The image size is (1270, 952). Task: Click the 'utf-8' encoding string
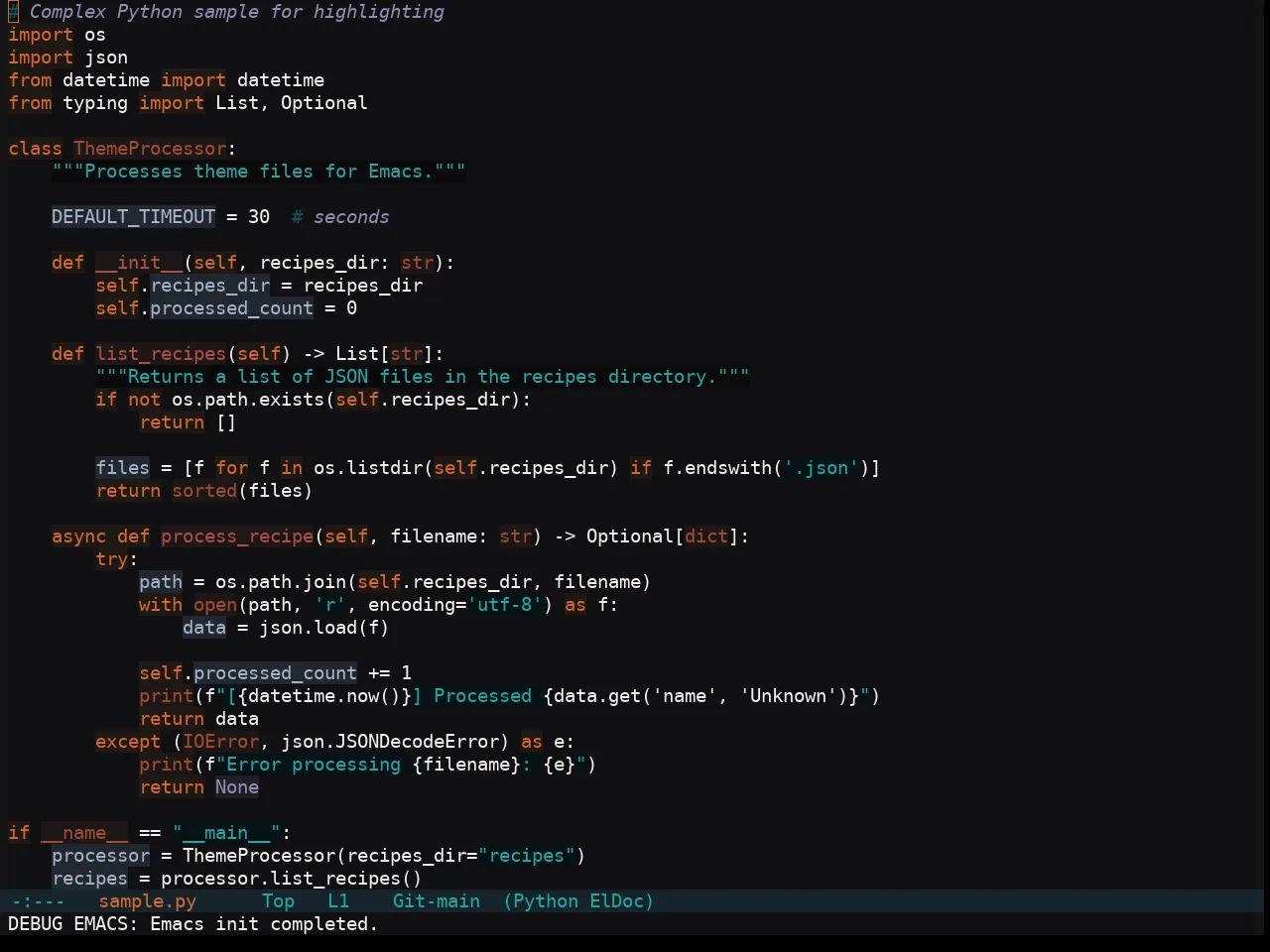point(505,605)
